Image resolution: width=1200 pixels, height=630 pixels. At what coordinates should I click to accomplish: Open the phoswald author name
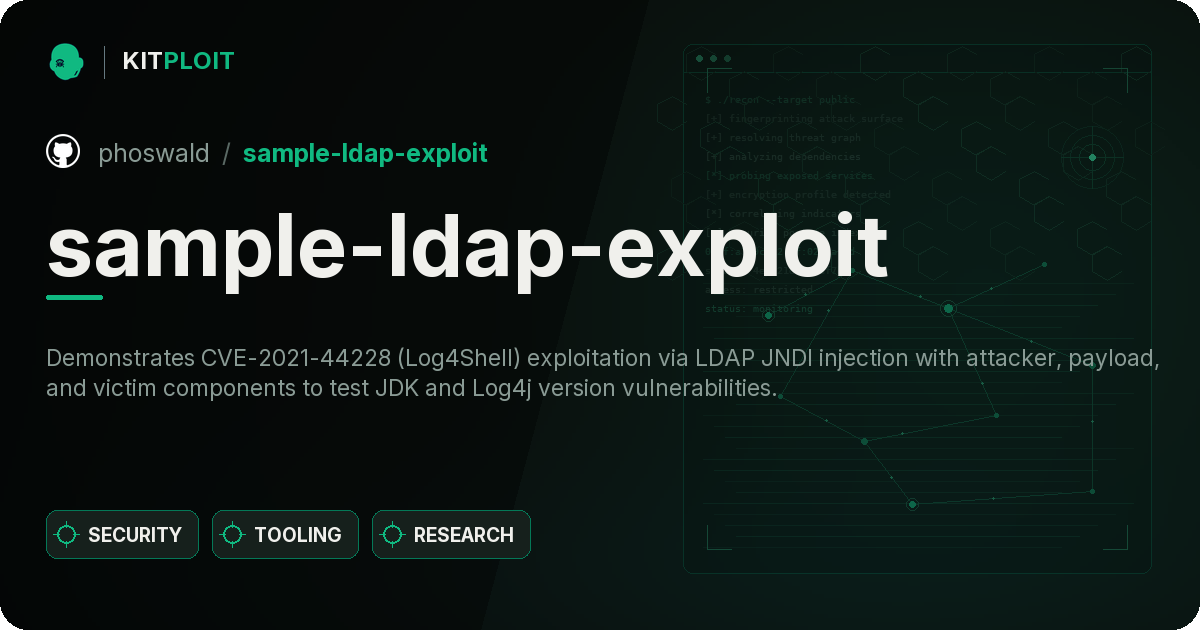(x=154, y=153)
